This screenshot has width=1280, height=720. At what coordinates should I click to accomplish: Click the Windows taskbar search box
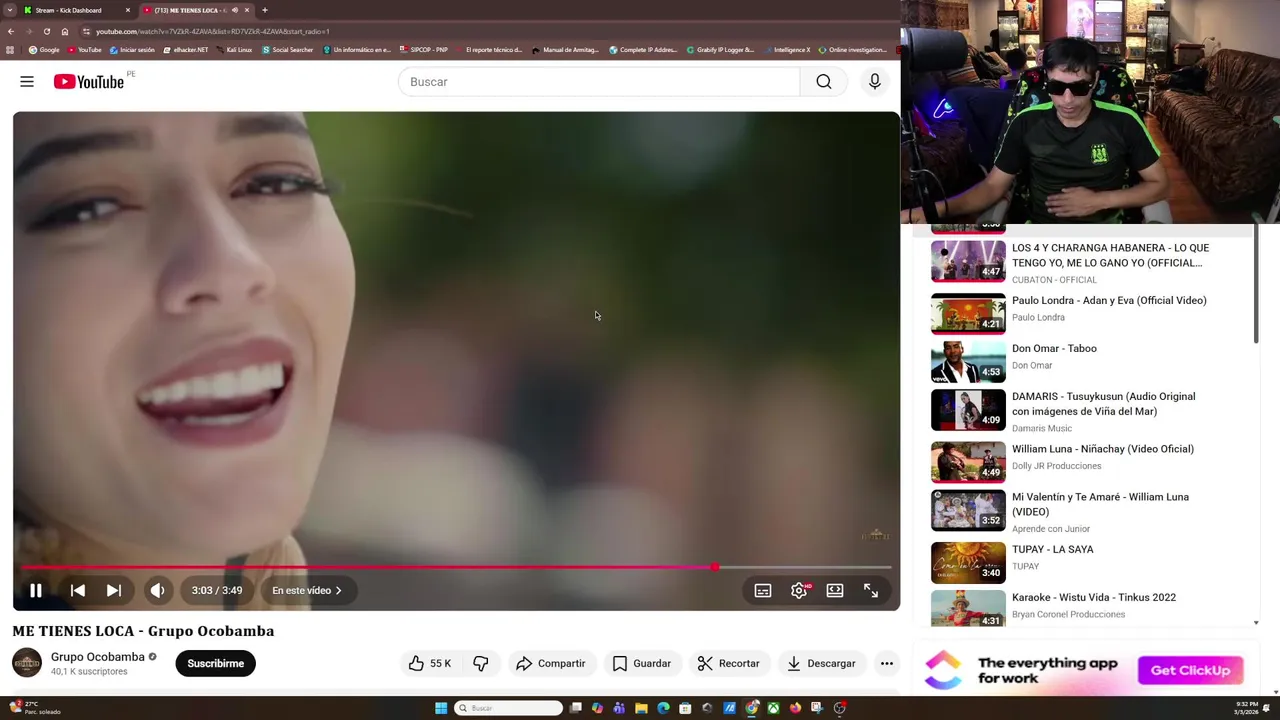pyautogui.click(x=509, y=708)
